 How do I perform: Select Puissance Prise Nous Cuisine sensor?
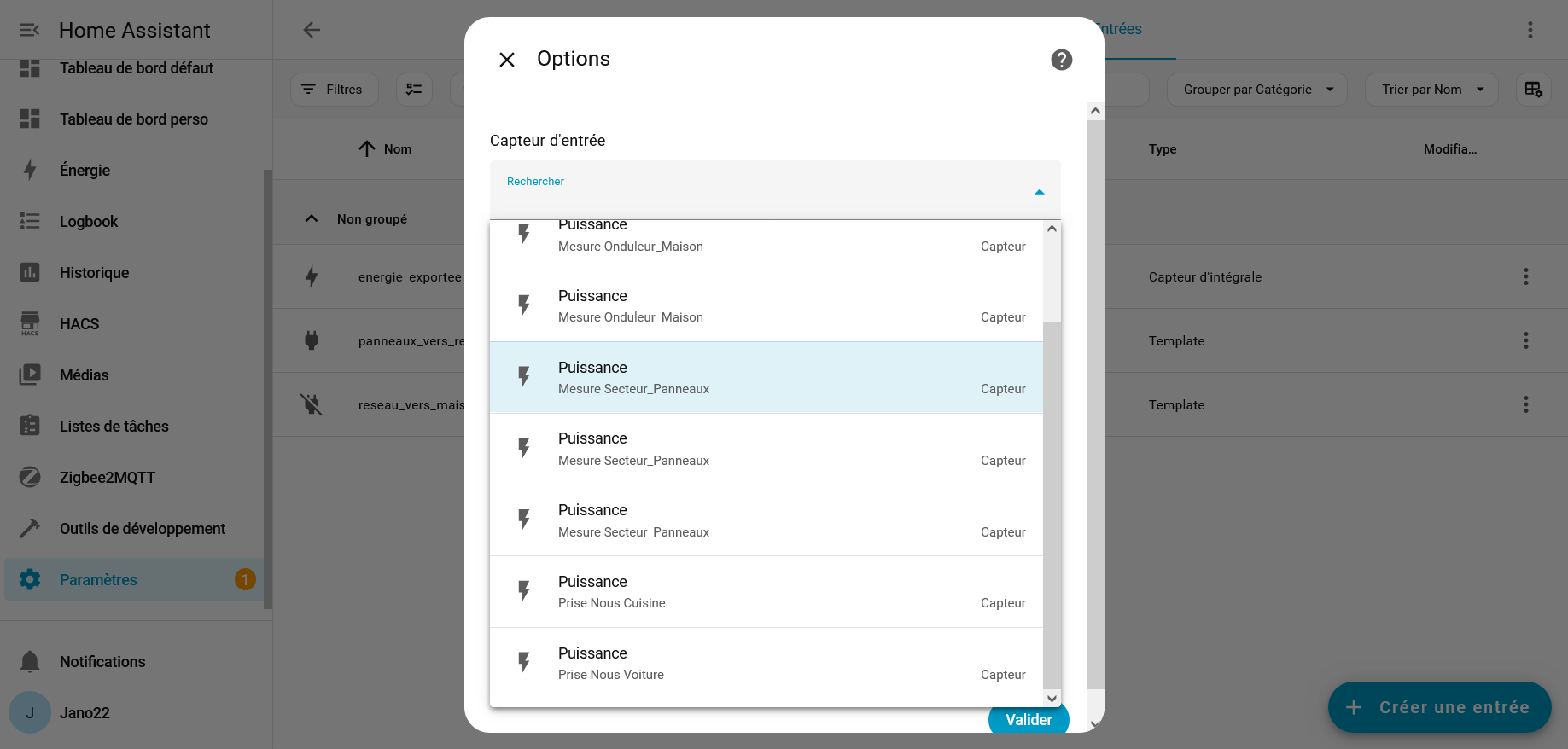(x=766, y=592)
